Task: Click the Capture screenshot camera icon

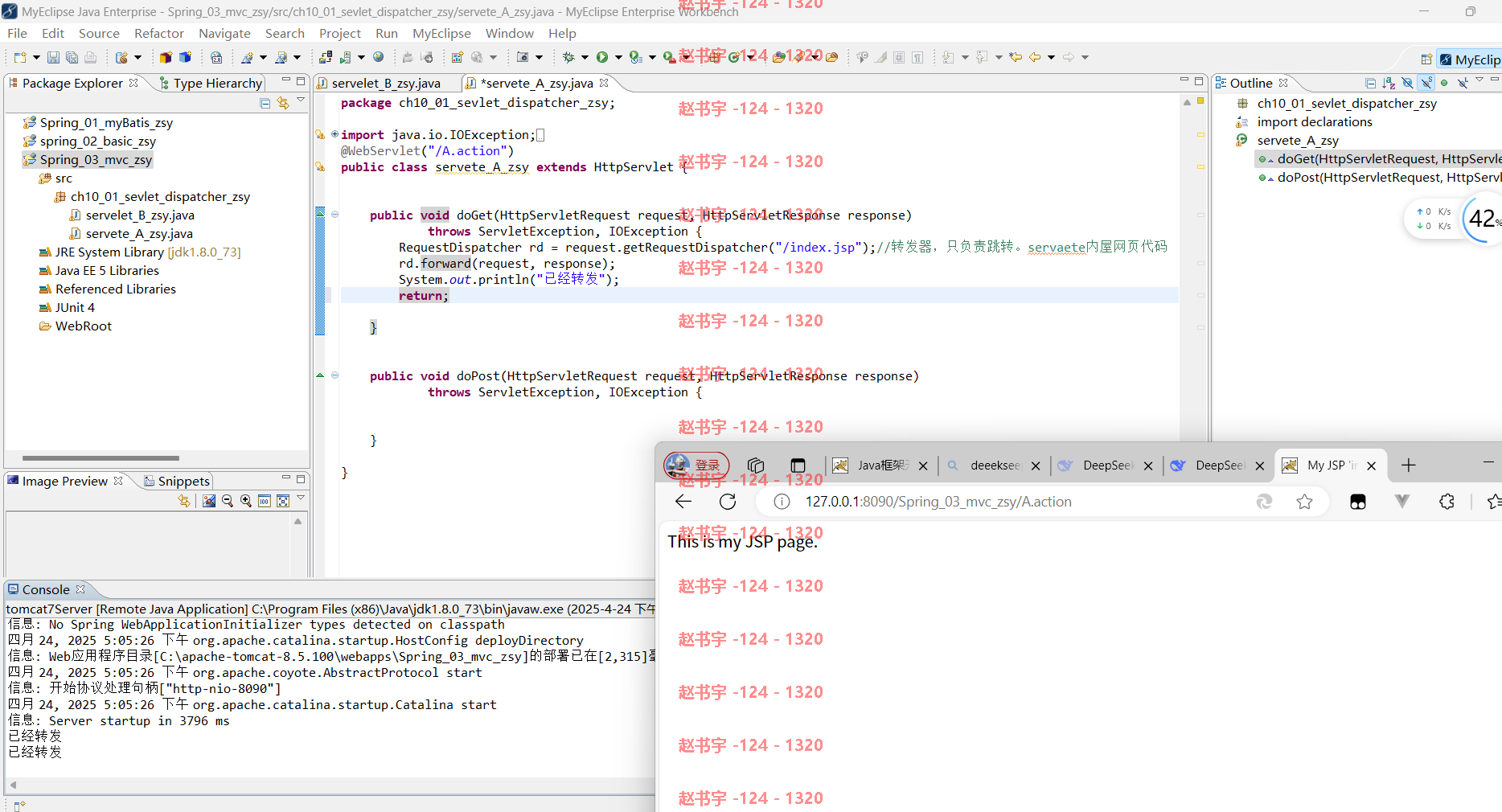Action: [x=523, y=57]
